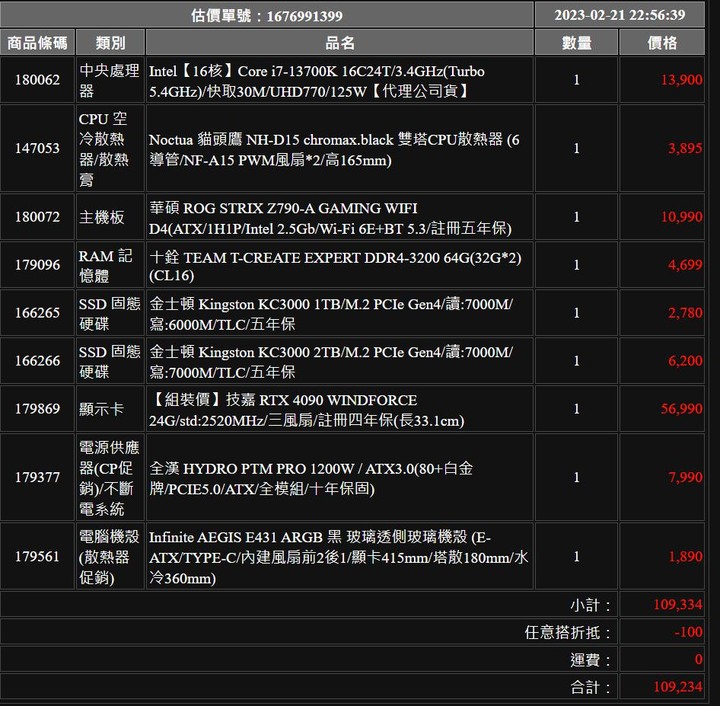720x706 pixels.
Task: Click quantity 1 in the i7-13700K row
Action: point(576,80)
